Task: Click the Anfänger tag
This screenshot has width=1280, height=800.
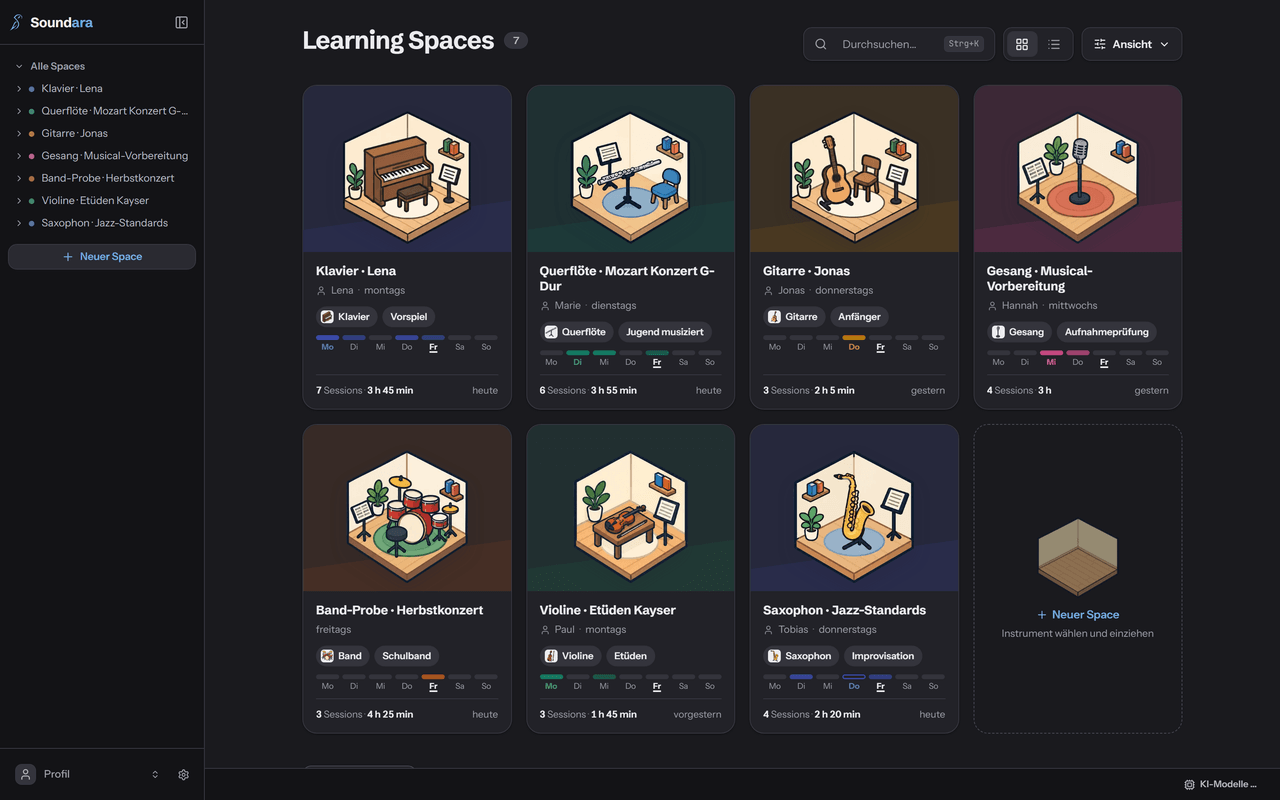Action: pyautogui.click(x=860, y=317)
